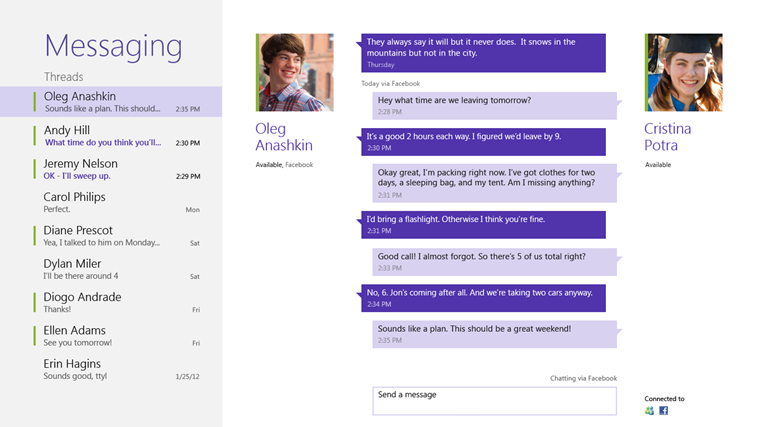Open the Dylan Miler thread
Image resolution: width=759 pixels, height=427 pixels.
tap(111, 269)
